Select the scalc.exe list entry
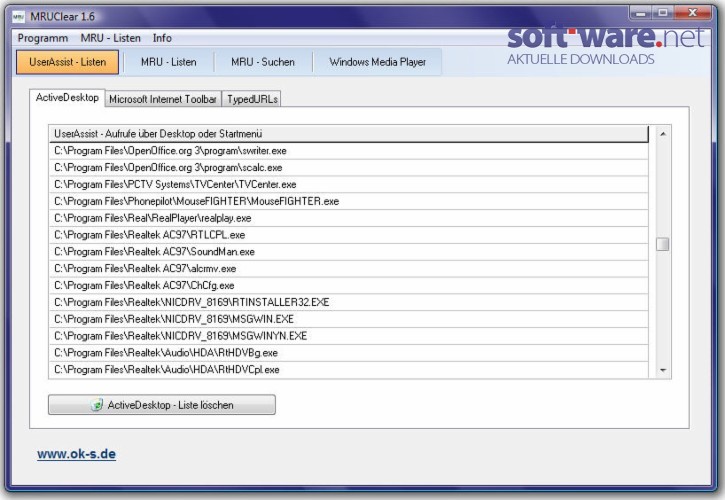The width and height of the screenshot is (725, 500). 349,167
